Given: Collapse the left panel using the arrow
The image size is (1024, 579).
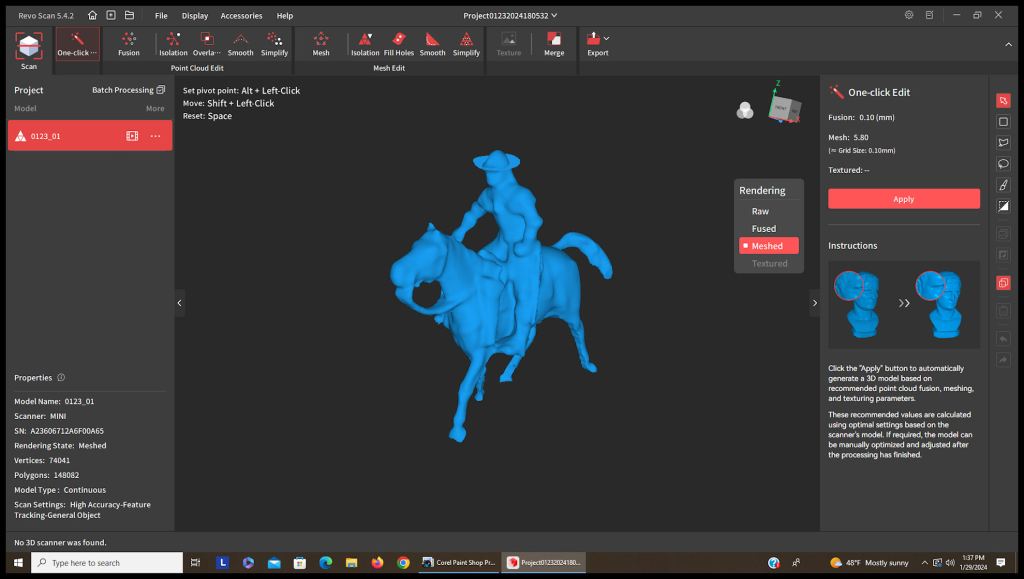Looking at the screenshot, I should [x=180, y=303].
